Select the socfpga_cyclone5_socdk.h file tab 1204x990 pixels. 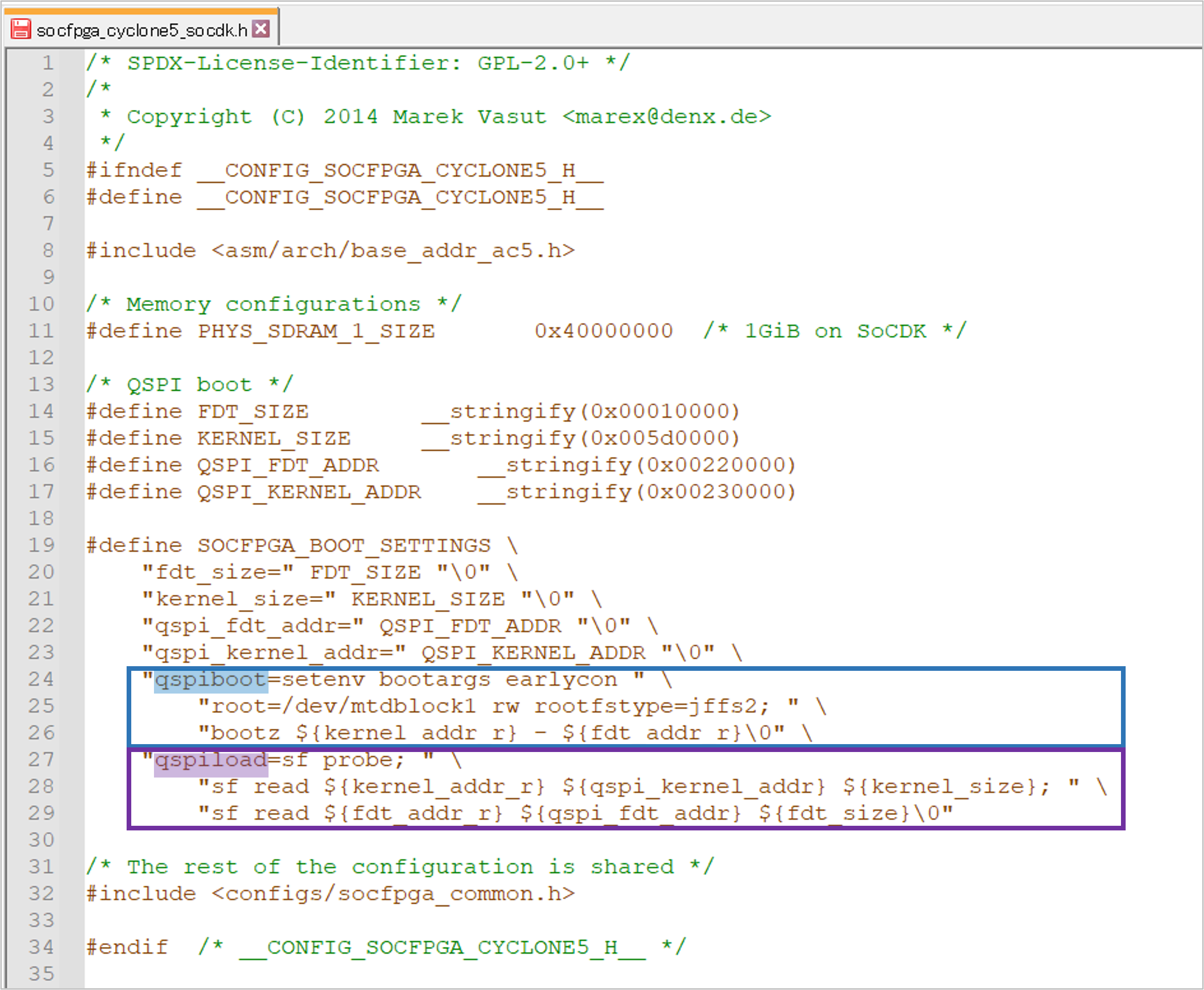[x=141, y=30]
